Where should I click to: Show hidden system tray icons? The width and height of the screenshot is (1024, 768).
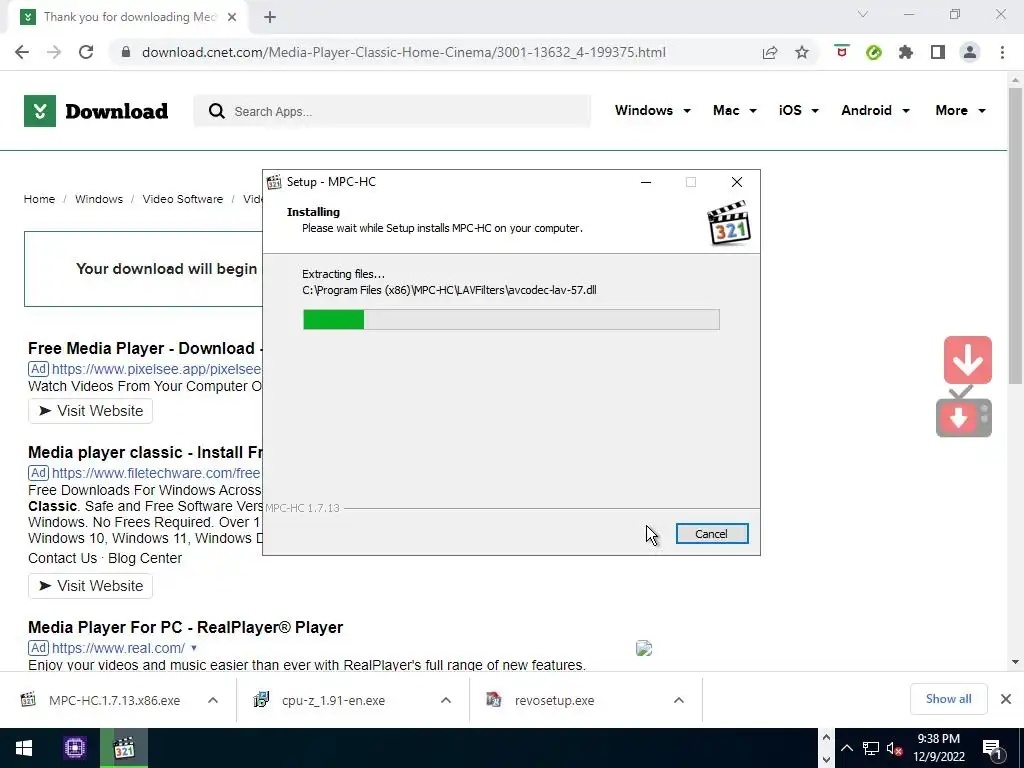[847, 748]
